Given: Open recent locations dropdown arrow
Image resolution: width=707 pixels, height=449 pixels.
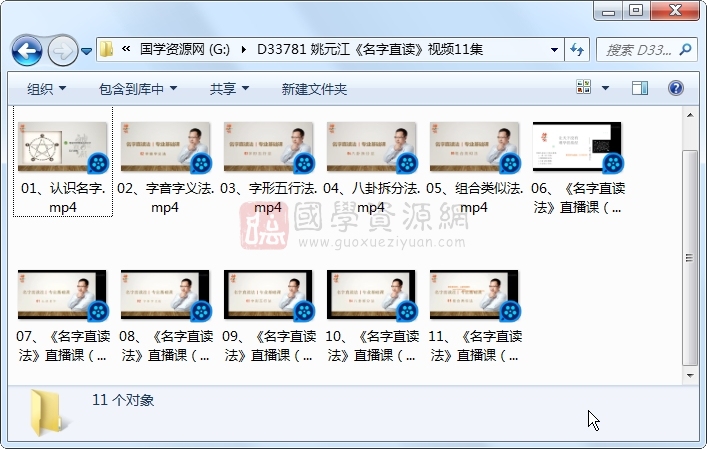Looking at the screenshot, I should [x=87, y=51].
